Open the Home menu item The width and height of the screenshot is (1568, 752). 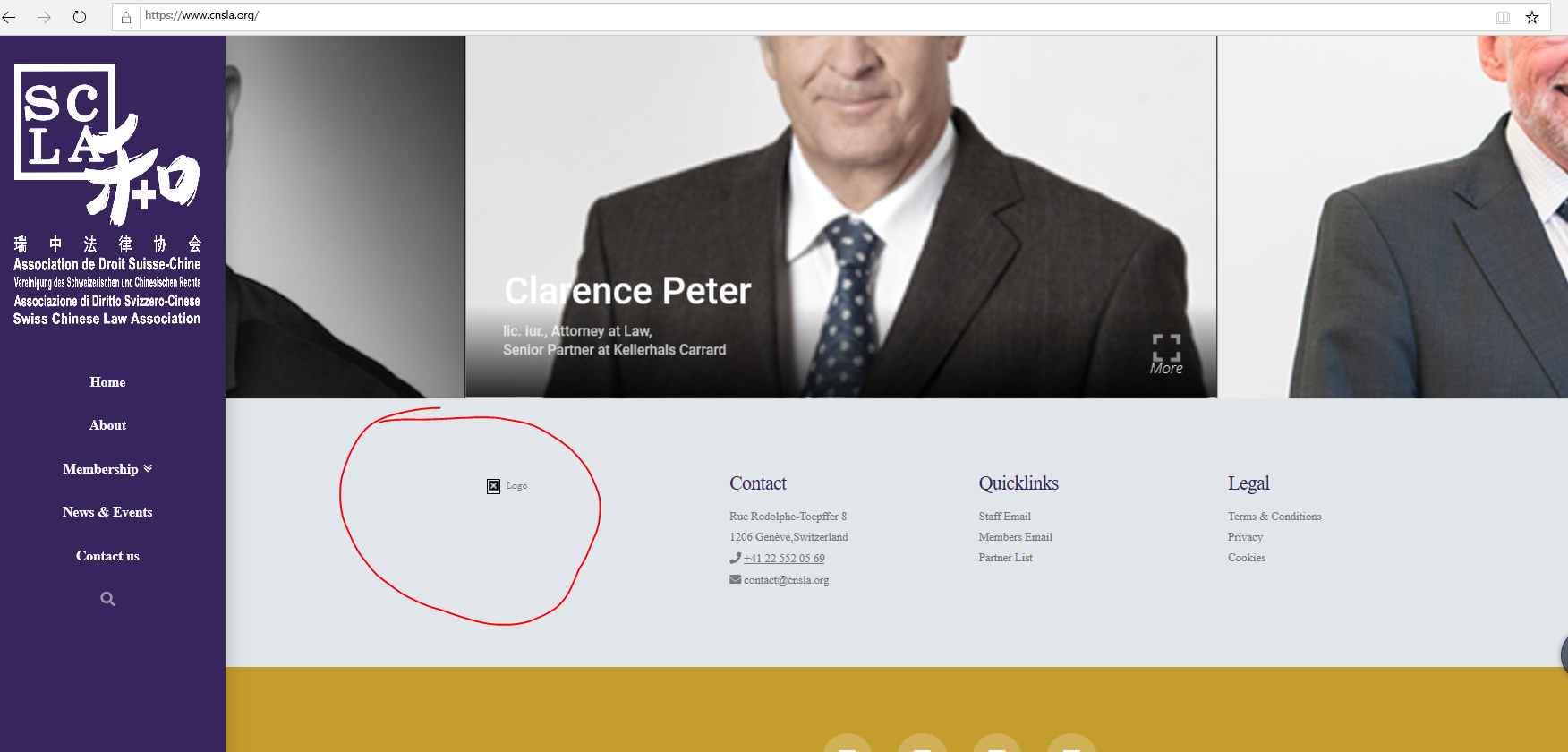107,382
